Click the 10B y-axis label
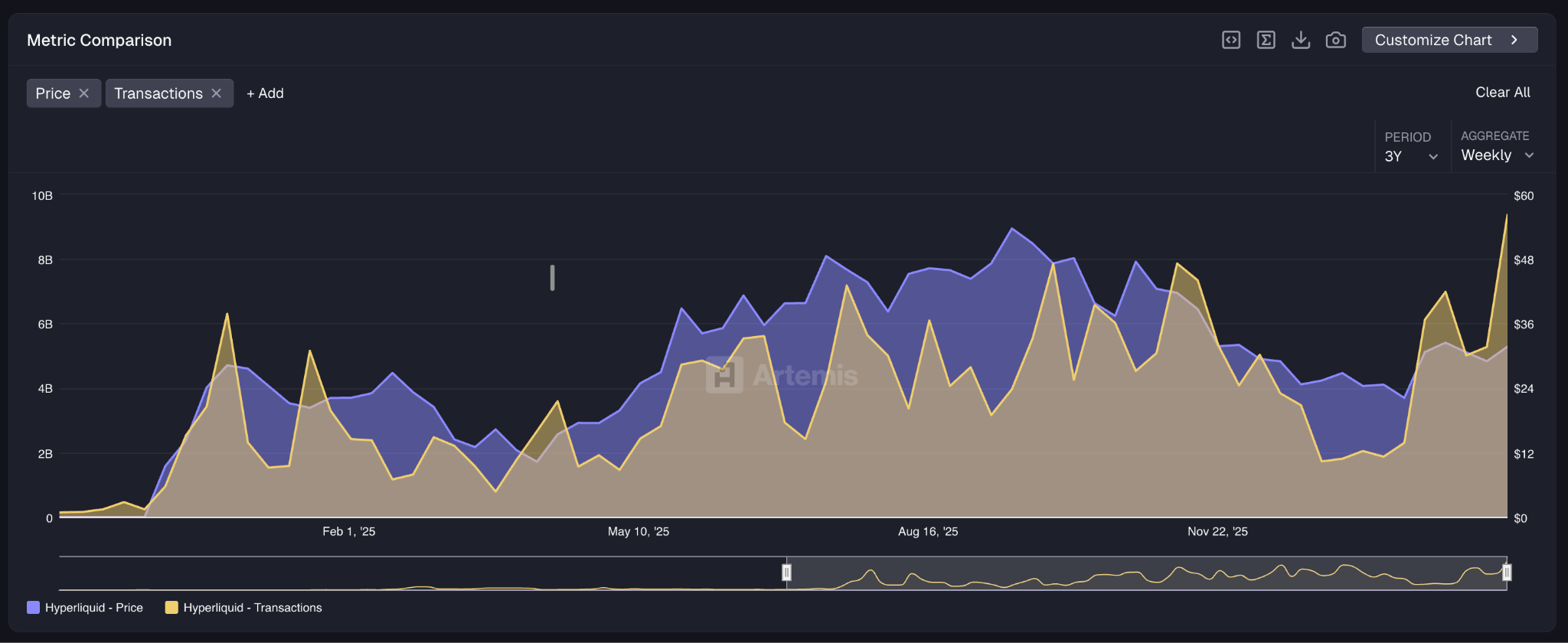Image resolution: width=1568 pixels, height=643 pixels. 42,196
